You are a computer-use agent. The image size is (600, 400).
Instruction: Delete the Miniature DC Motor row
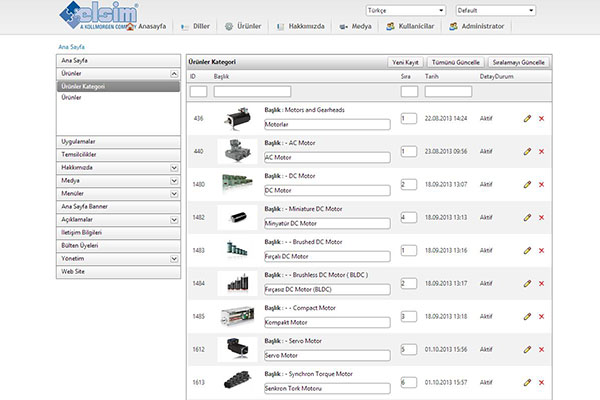pyautogui.click(x=541, y=217)
